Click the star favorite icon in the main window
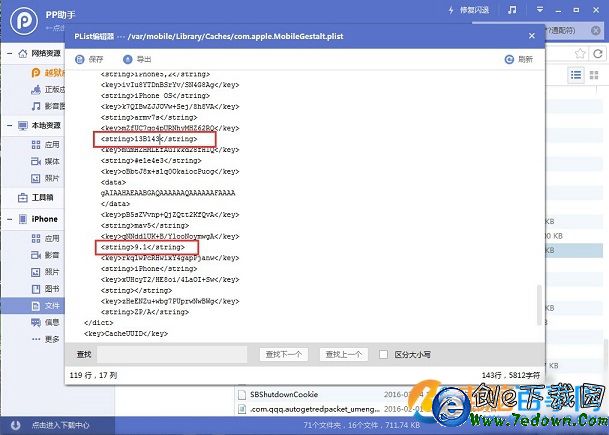This screenshot has width=609, height=435. tap(580, 54)
